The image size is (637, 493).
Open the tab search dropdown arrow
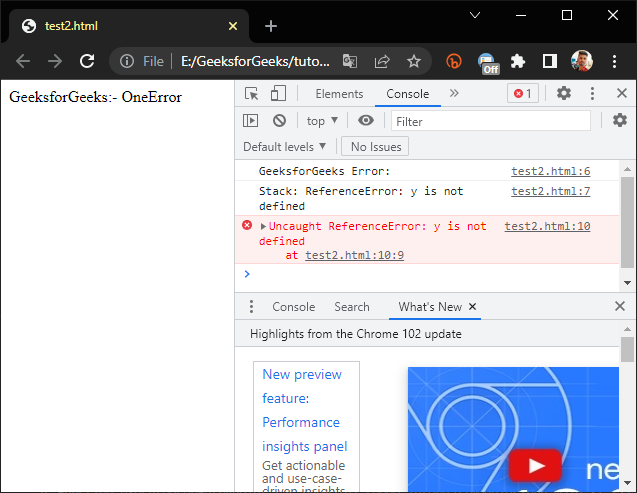474,15
